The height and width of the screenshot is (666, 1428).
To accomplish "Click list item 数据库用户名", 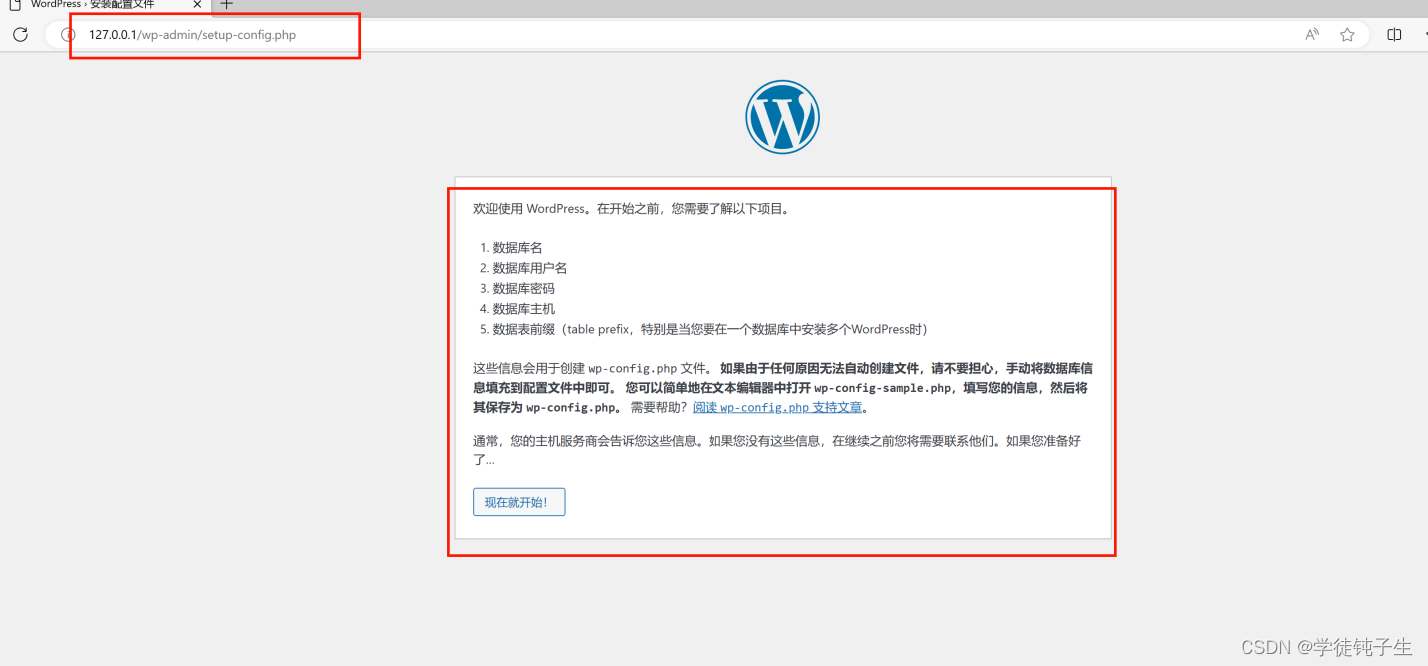I will click(530, 268).
